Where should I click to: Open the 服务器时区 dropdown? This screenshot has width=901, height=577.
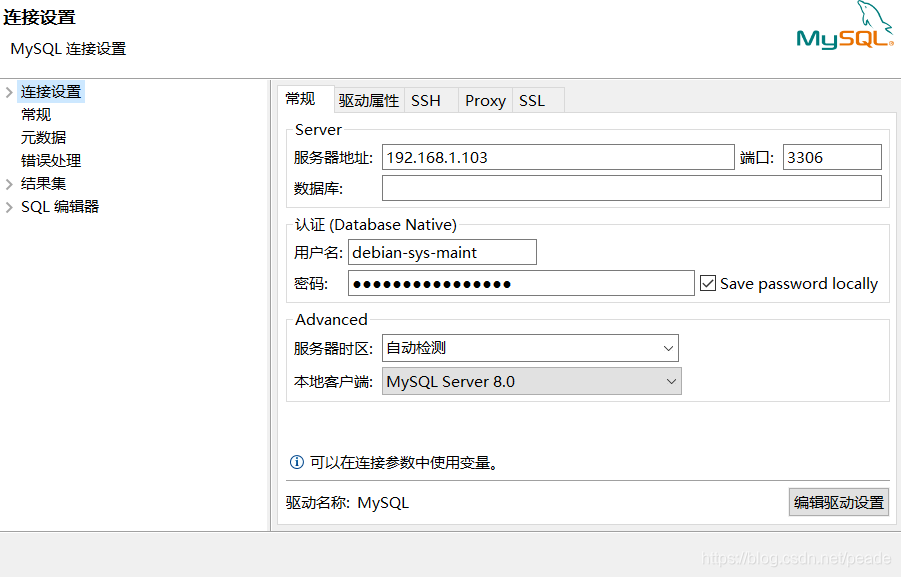click(530, 348)
